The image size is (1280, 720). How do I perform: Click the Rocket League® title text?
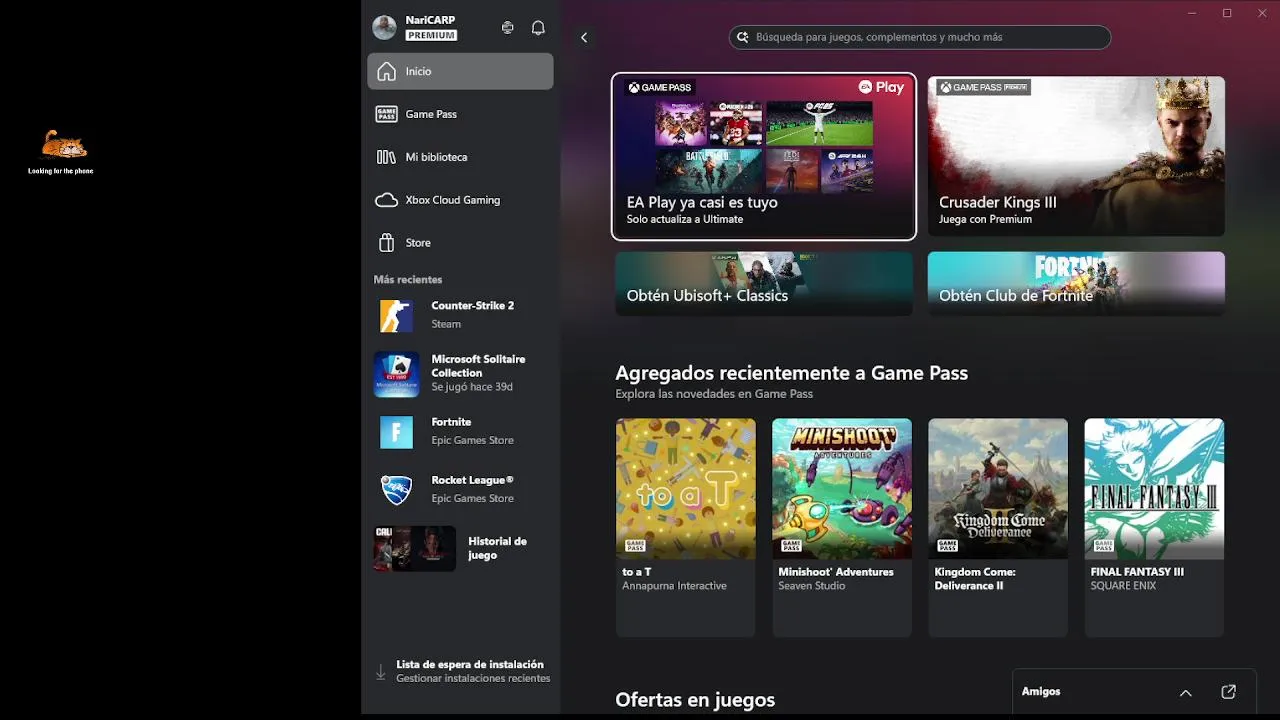pyautogui.click(x=472, y=480)
